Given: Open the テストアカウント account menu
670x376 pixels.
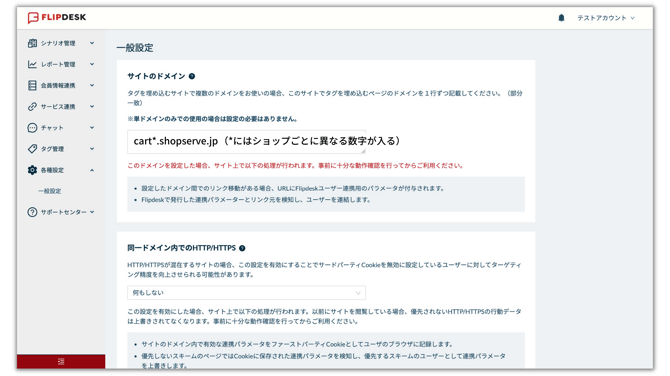Looking at the screenshot, I should click(606, 18).
